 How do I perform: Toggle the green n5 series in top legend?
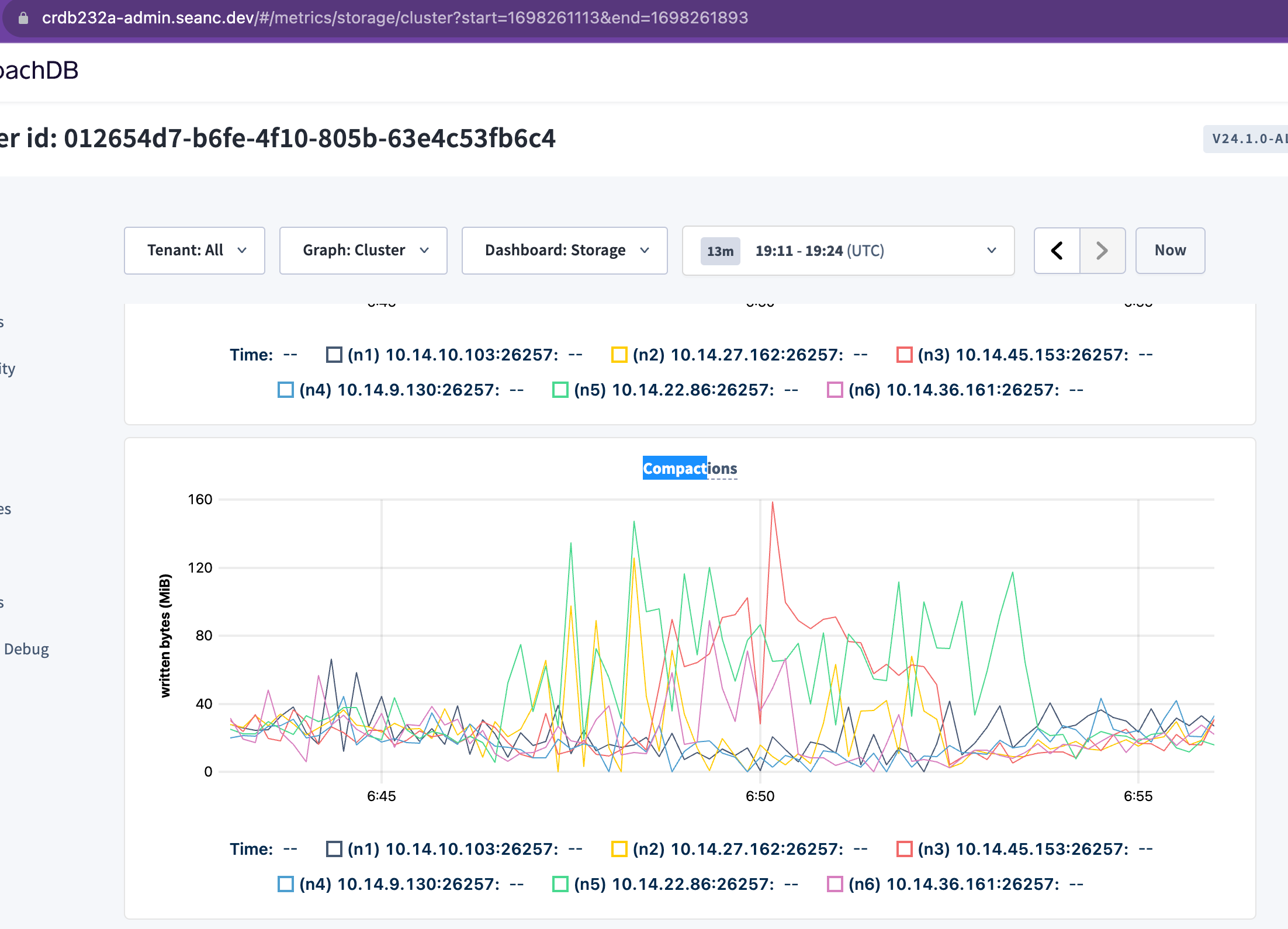(x=560, y=389)
